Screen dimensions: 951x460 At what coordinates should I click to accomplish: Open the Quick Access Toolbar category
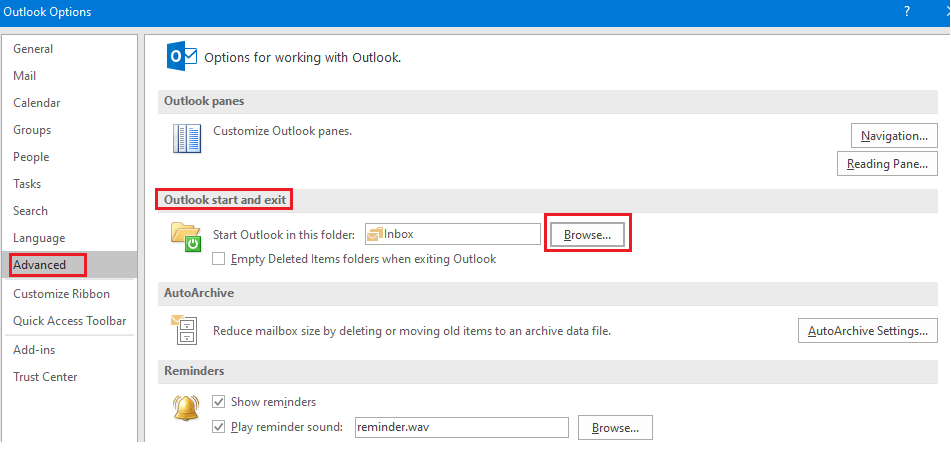[x=70, y=321]
